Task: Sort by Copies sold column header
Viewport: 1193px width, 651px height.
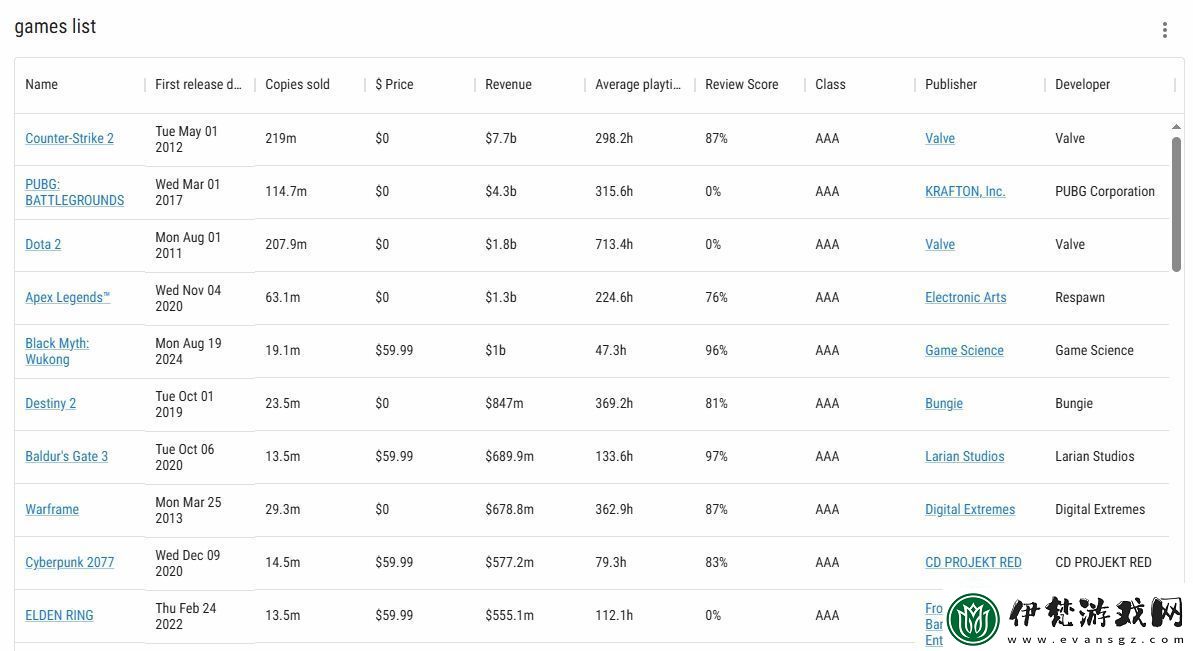Action: (297, 84)
